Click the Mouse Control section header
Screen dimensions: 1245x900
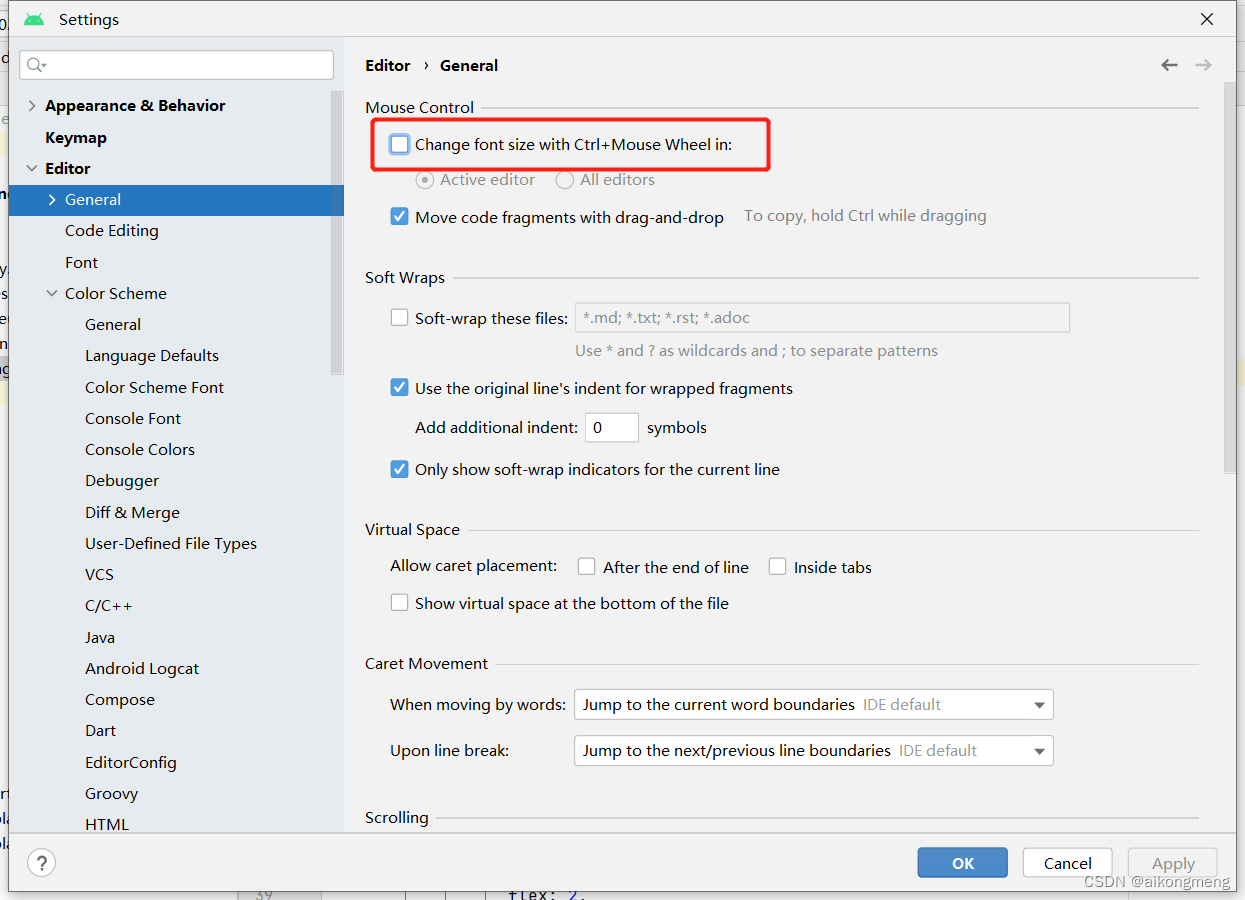click(420, 108)
